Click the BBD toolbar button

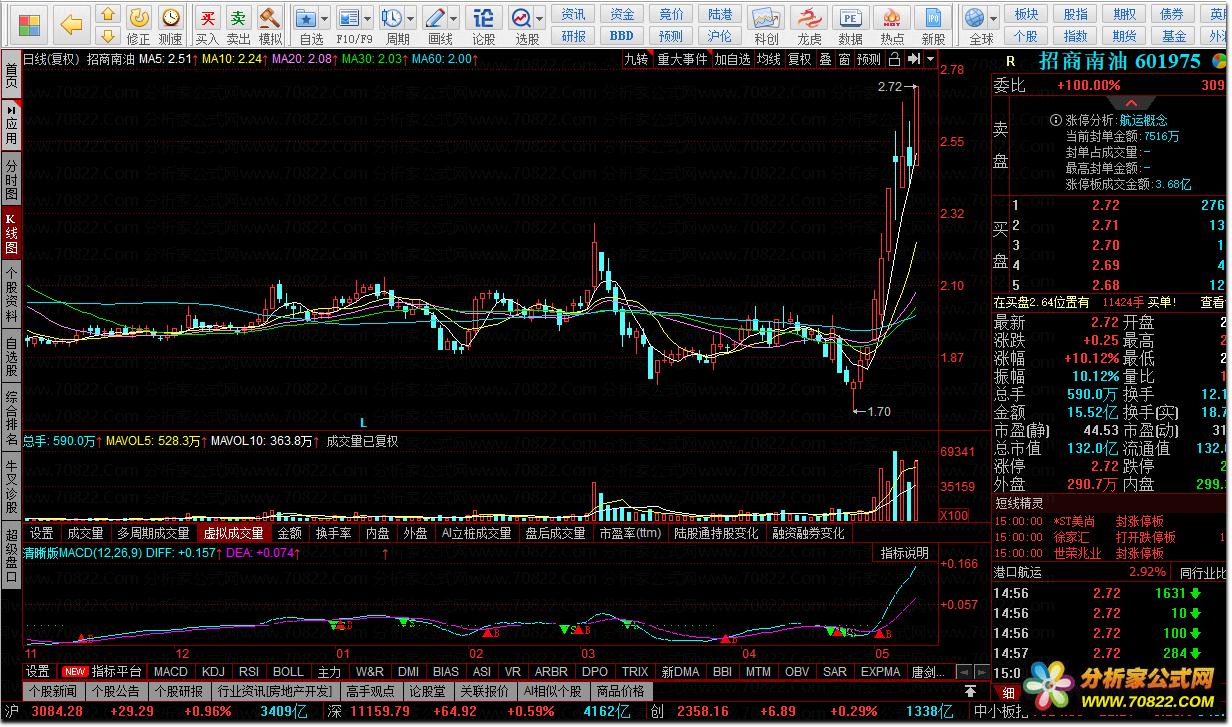pyautogui.click(x=622, y=36)
